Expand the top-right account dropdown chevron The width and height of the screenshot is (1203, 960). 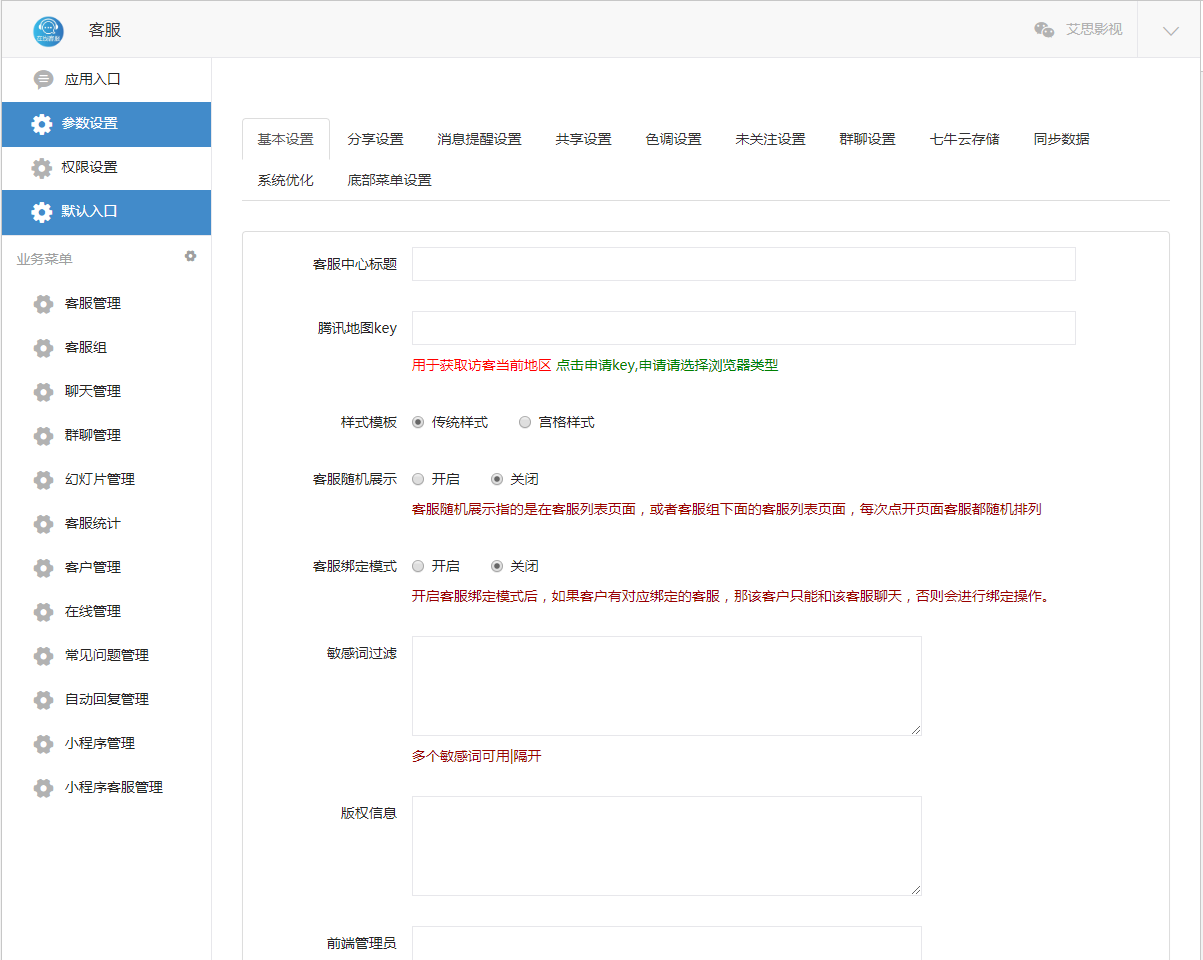coord(1171,31)
